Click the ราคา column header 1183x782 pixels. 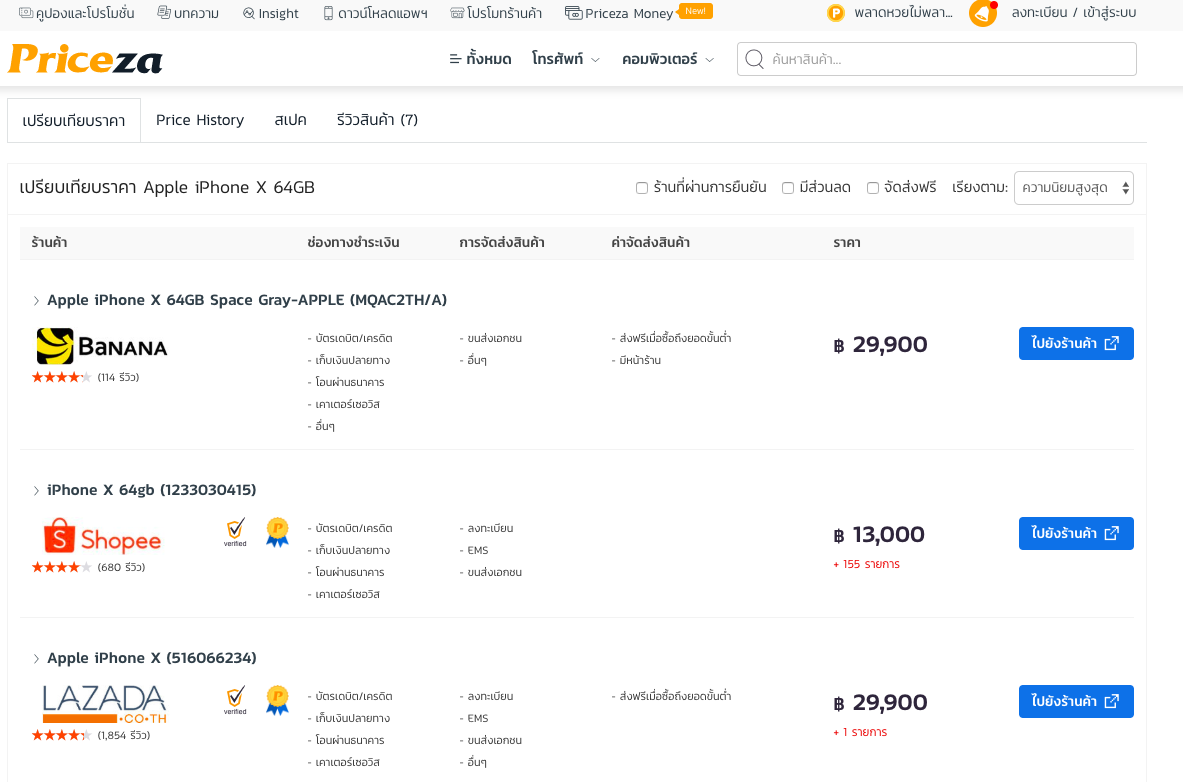click(847, 243)
